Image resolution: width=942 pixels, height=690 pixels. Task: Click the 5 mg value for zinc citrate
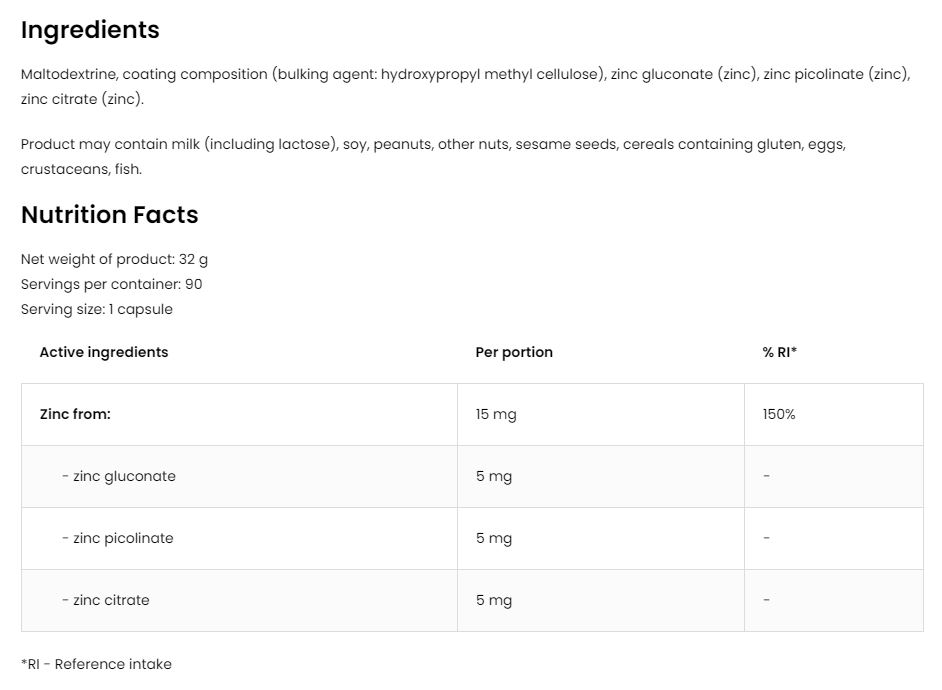pos(494,600)
